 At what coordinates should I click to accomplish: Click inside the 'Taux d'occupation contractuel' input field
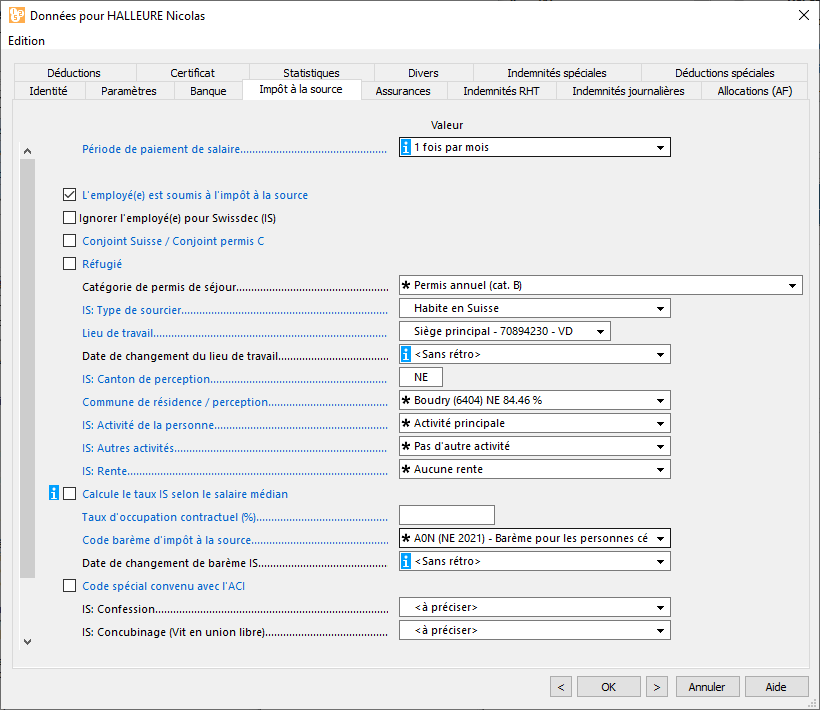446,514
